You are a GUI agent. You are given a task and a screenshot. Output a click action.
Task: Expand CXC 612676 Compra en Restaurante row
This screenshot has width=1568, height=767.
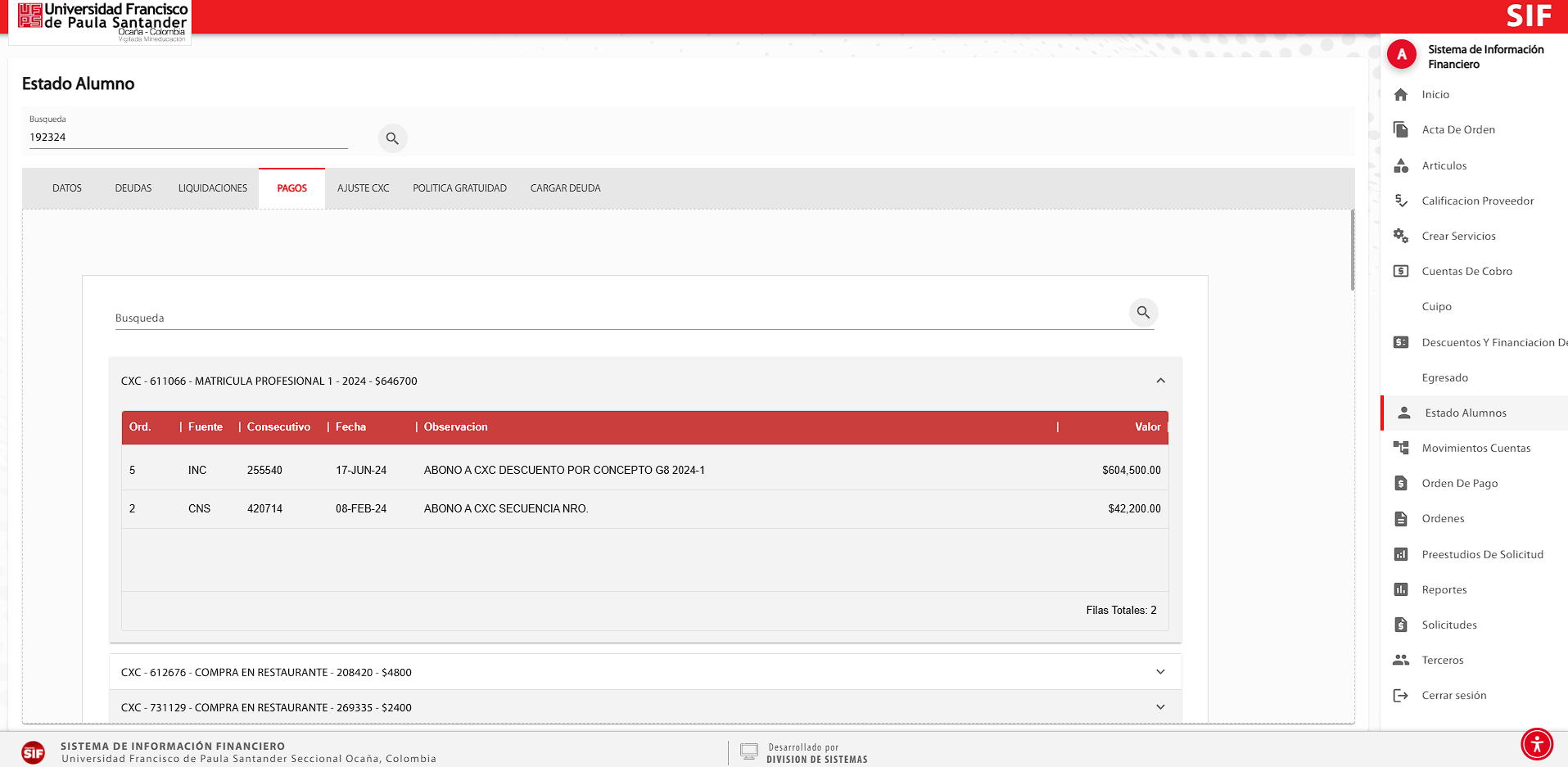click(x=645, y=672)
